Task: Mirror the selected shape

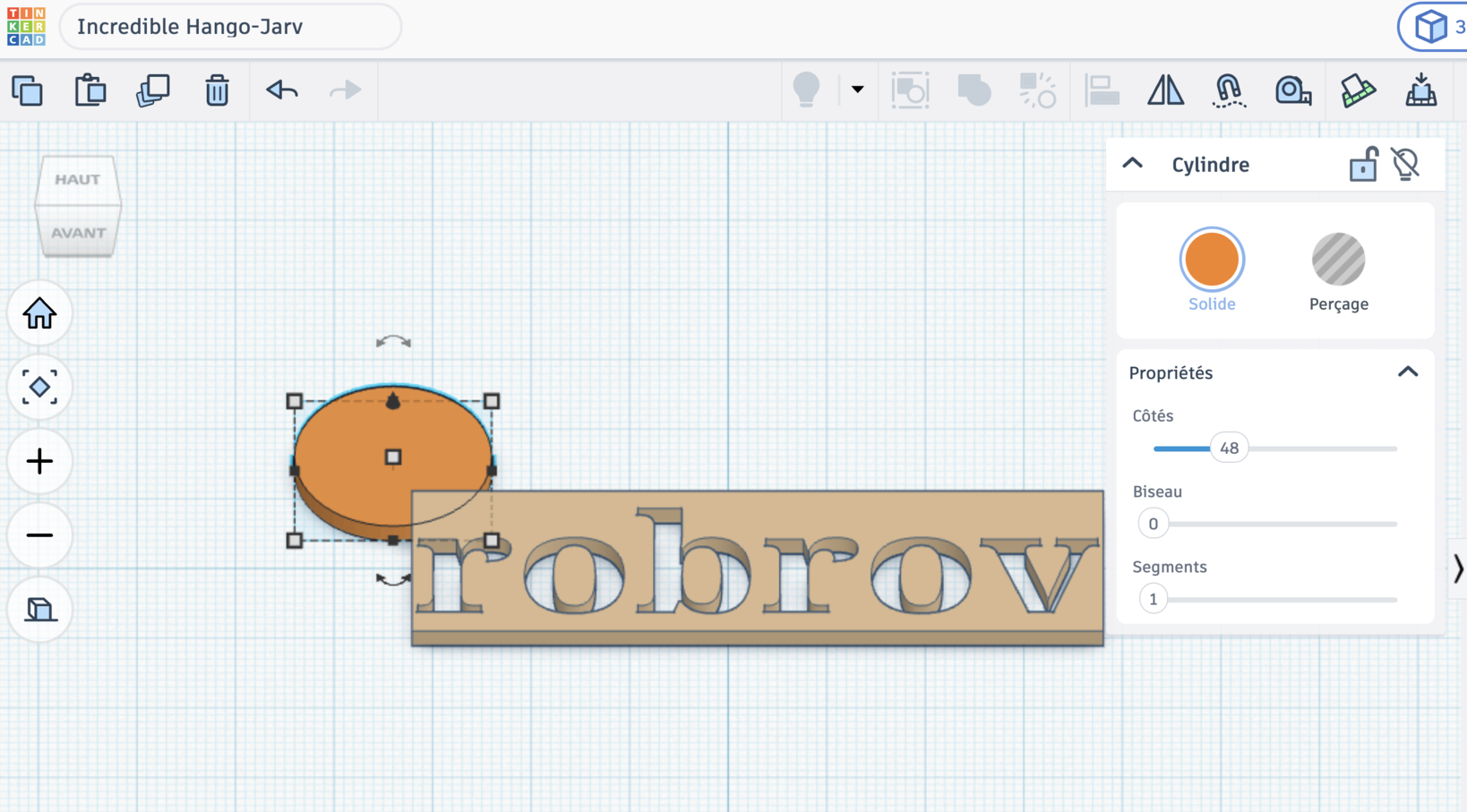Action: [1165, 90]
